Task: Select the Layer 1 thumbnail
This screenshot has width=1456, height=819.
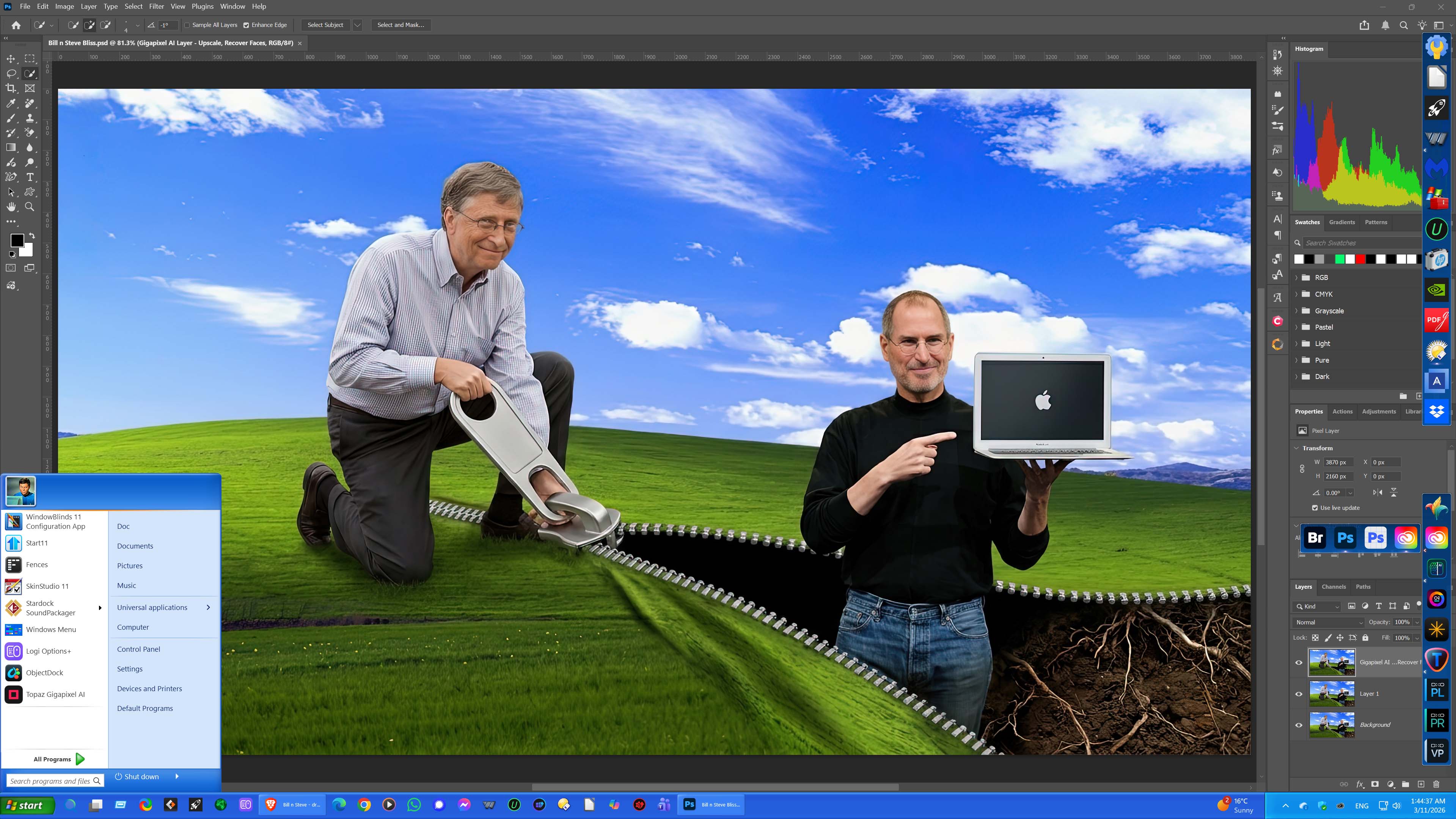Action: pyautogui.click(x=1332, y=693)
